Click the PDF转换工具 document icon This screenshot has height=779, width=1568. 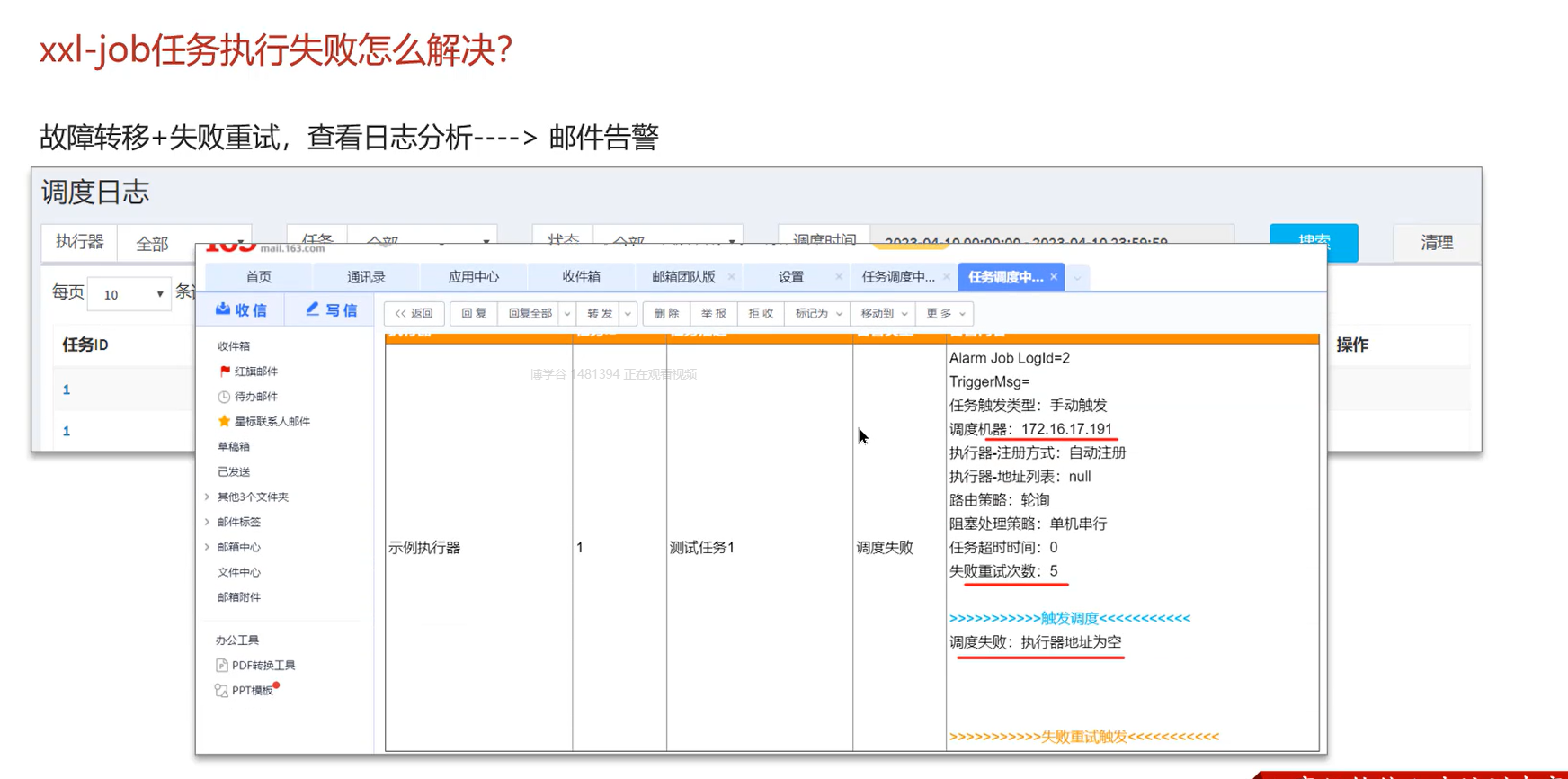point(222,665)
